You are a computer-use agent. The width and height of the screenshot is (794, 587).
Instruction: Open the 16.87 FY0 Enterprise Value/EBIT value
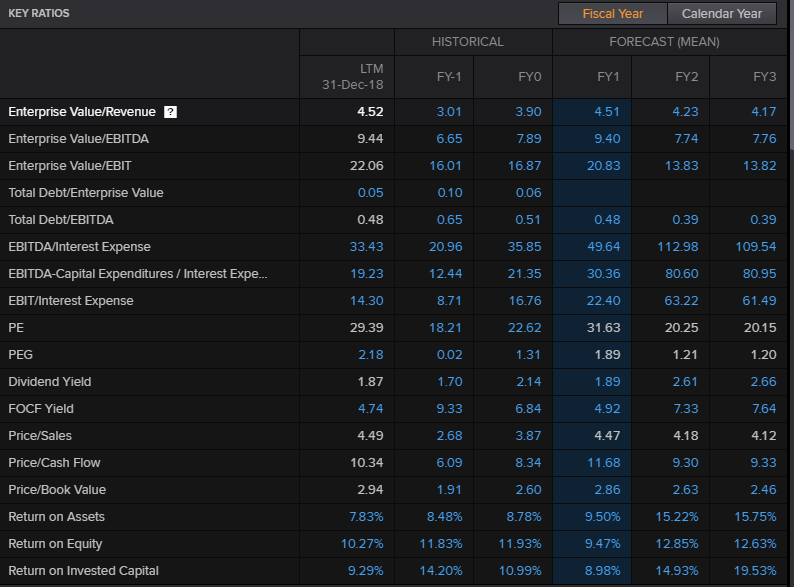(525, 166)
